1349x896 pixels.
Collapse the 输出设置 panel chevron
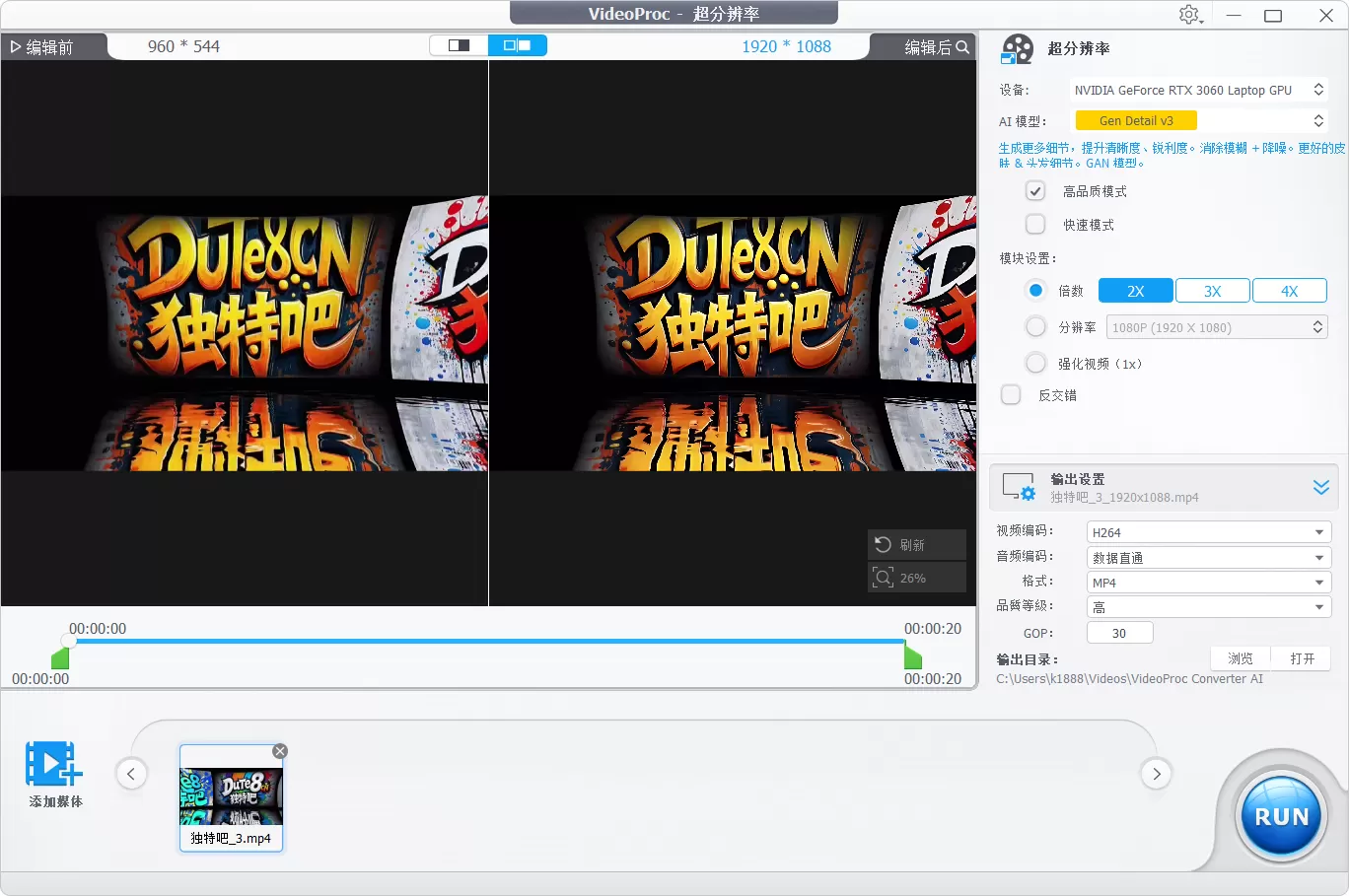coord(1322,486)
